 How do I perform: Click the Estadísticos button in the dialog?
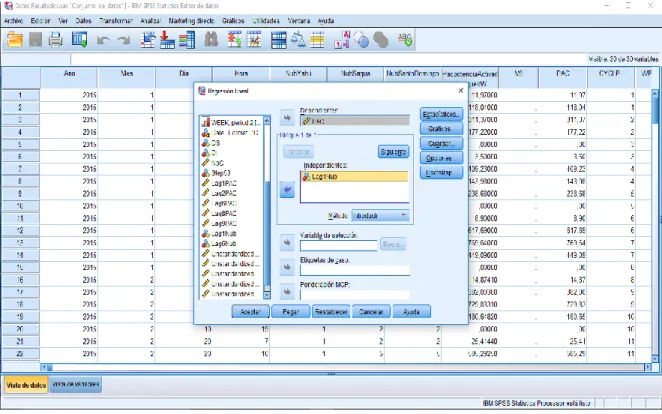coord(441,114)
